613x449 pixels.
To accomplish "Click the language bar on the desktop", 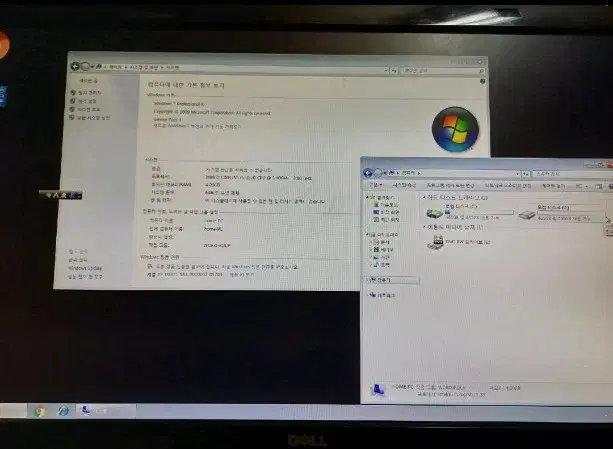I will [61, 195].
